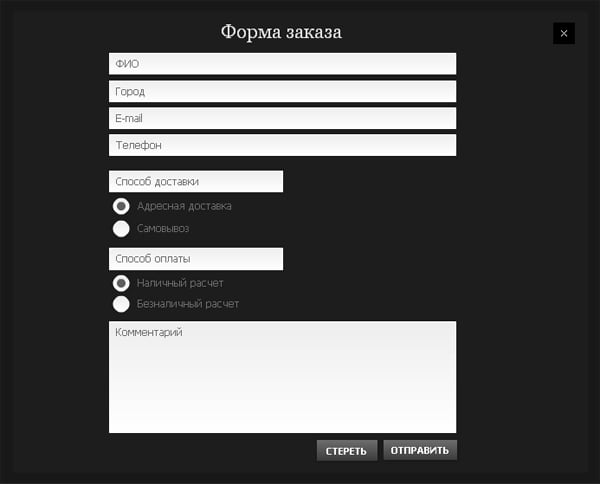This screenshot has width=600, height=485.
Task: Choose the Самовывоз radio circle
Action: [x=121, y=229]
